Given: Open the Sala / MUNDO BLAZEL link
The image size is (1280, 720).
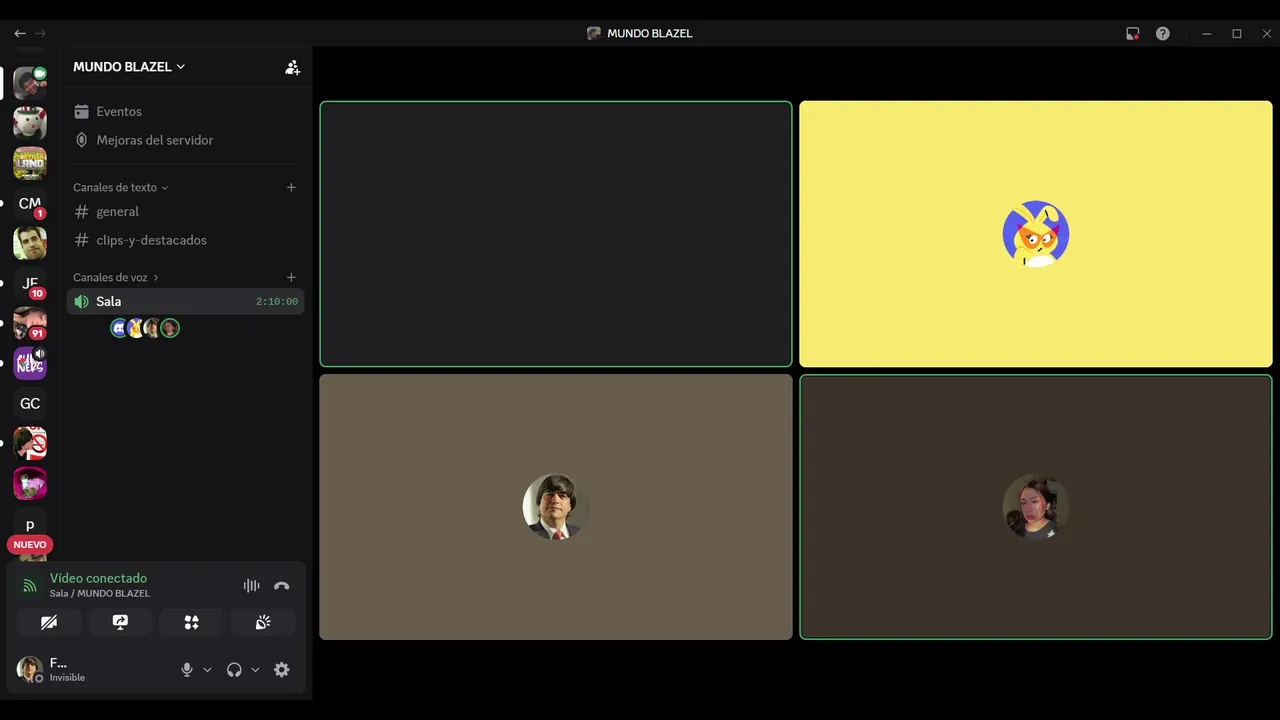Looking at the screenshot, I should (x=100, y=593).
